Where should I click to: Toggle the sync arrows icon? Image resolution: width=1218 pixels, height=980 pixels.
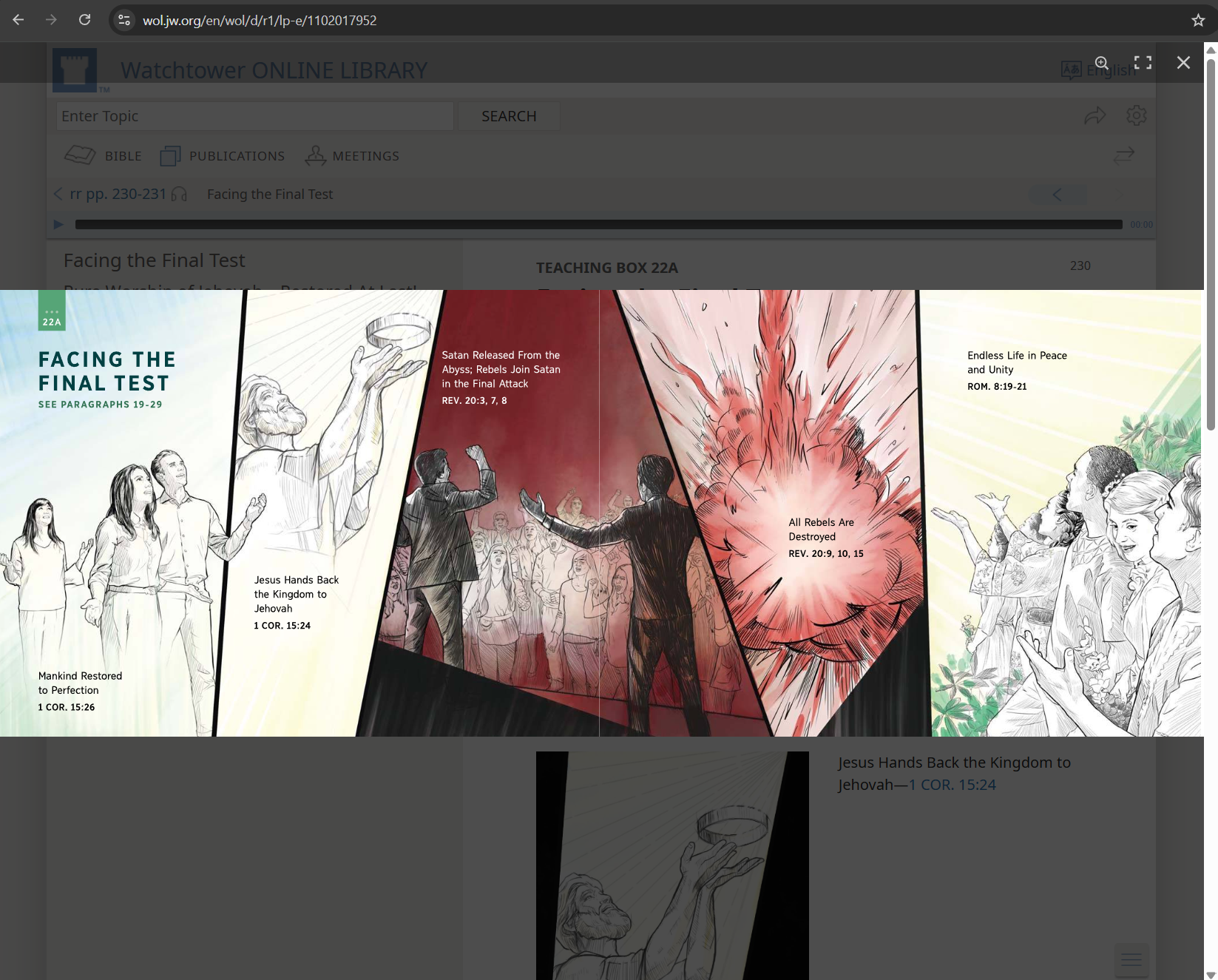tap(1123, 155)
